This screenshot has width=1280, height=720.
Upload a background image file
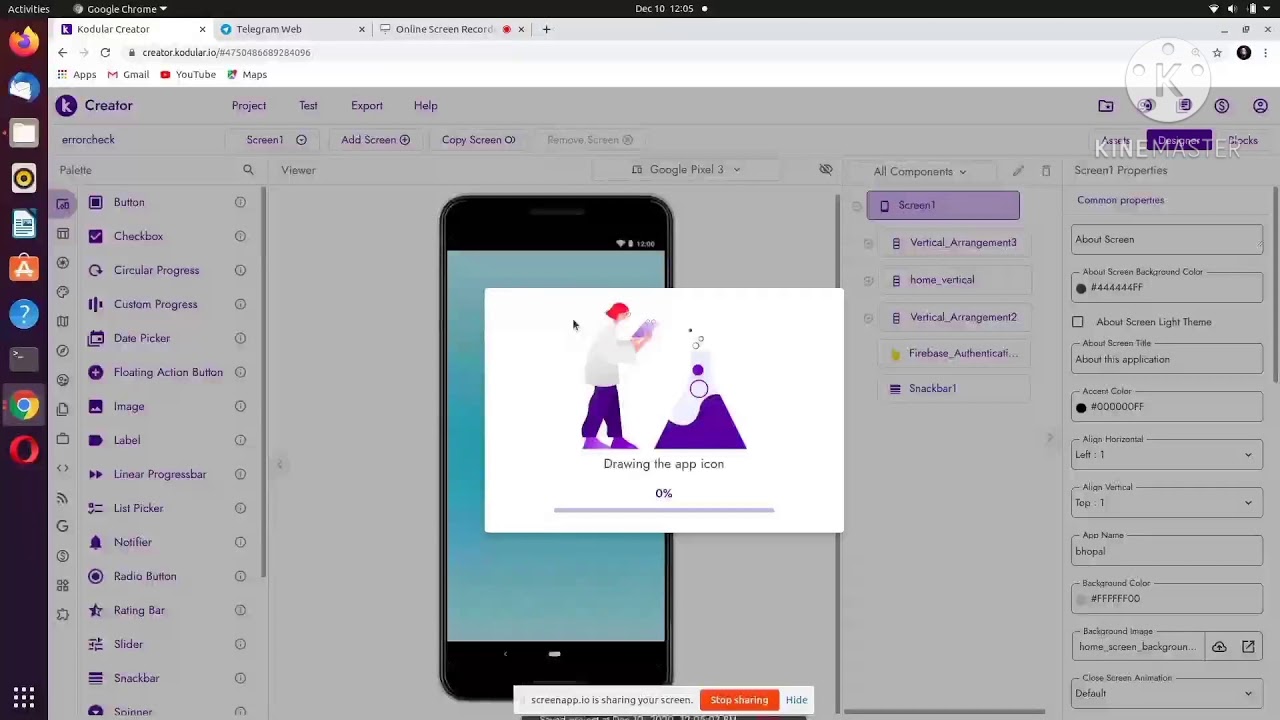point(1219,647)
